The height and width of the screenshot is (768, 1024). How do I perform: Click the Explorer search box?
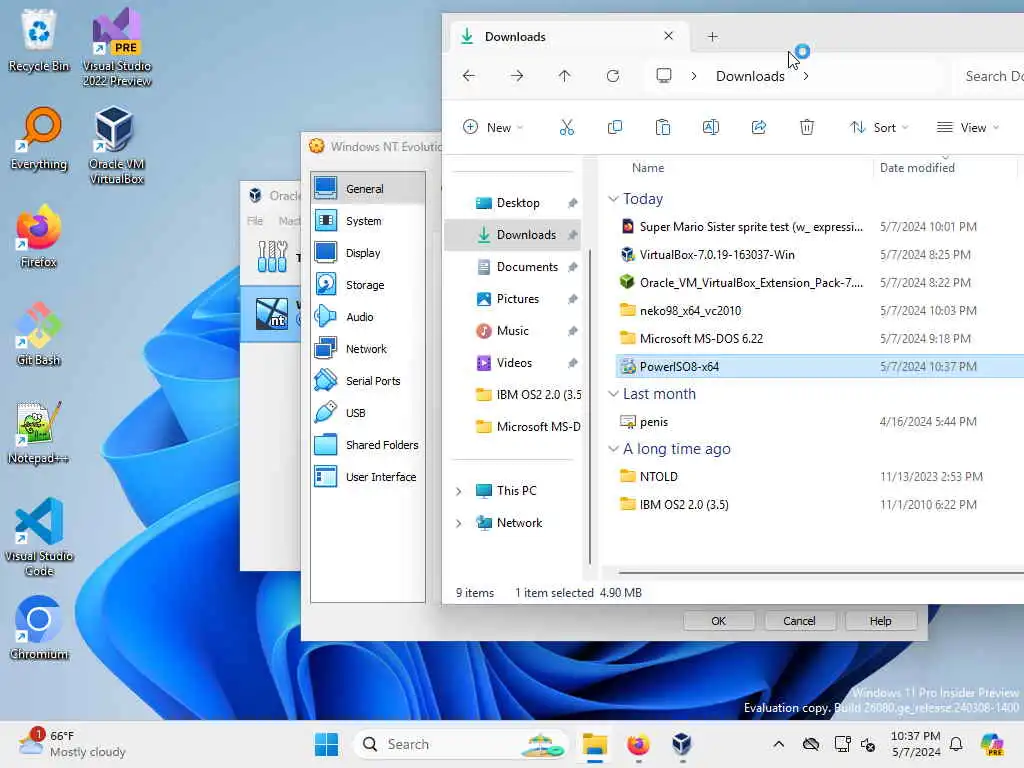click(989, 76)
